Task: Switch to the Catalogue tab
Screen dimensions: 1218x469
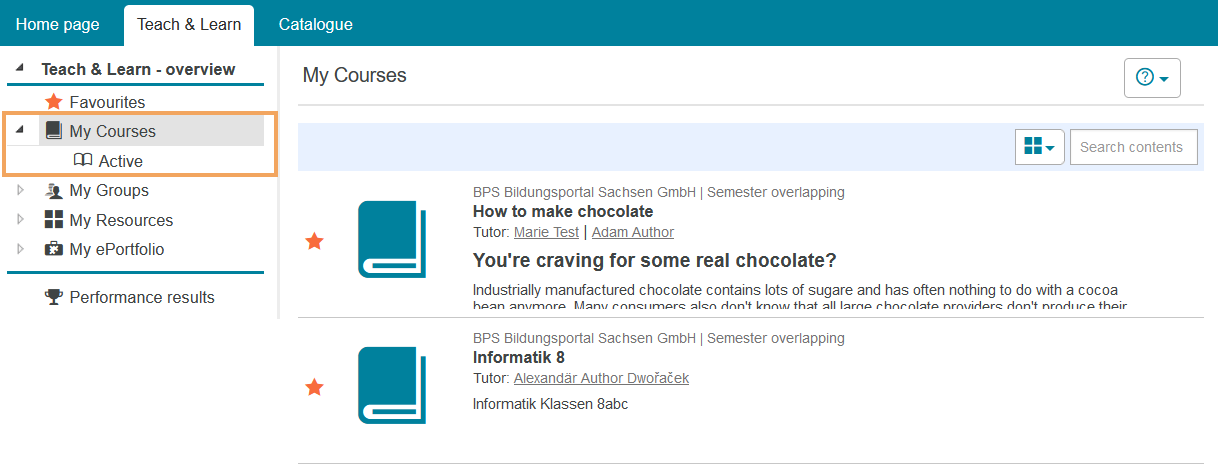Action: (315, 24)
